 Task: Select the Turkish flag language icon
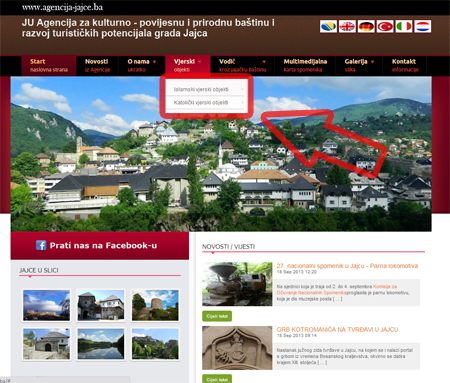(385, 26)
